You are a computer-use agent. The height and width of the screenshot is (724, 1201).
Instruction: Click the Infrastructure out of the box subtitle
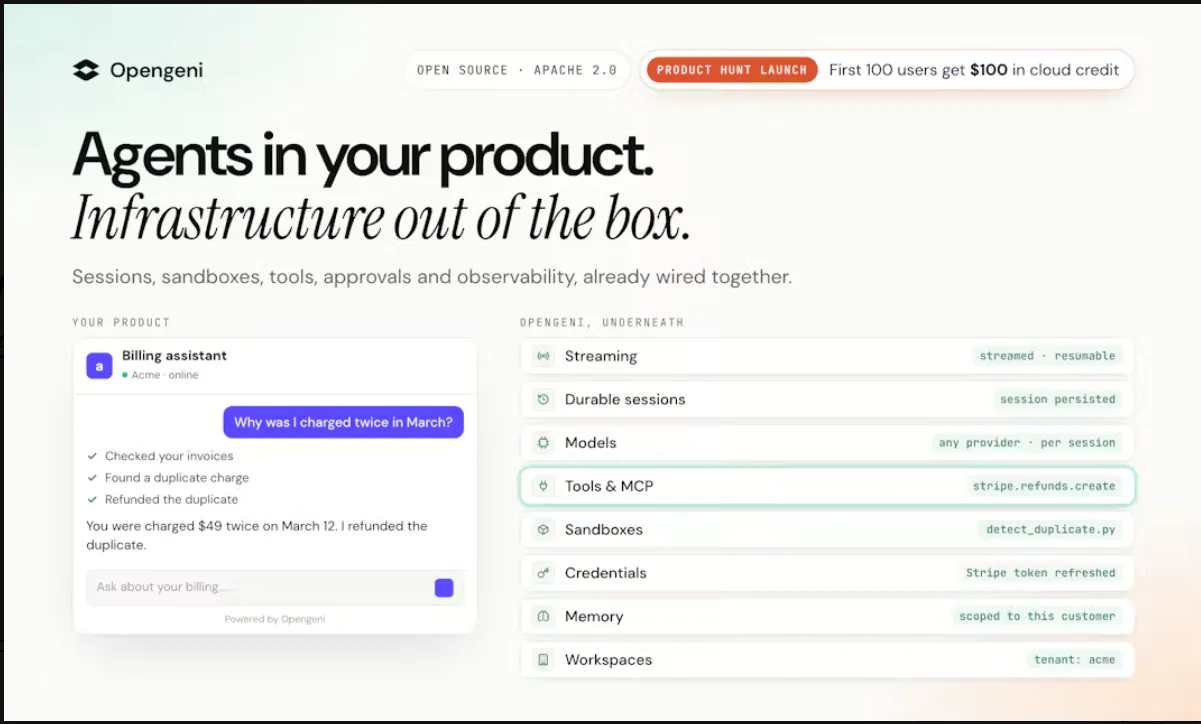coord(381,218)
